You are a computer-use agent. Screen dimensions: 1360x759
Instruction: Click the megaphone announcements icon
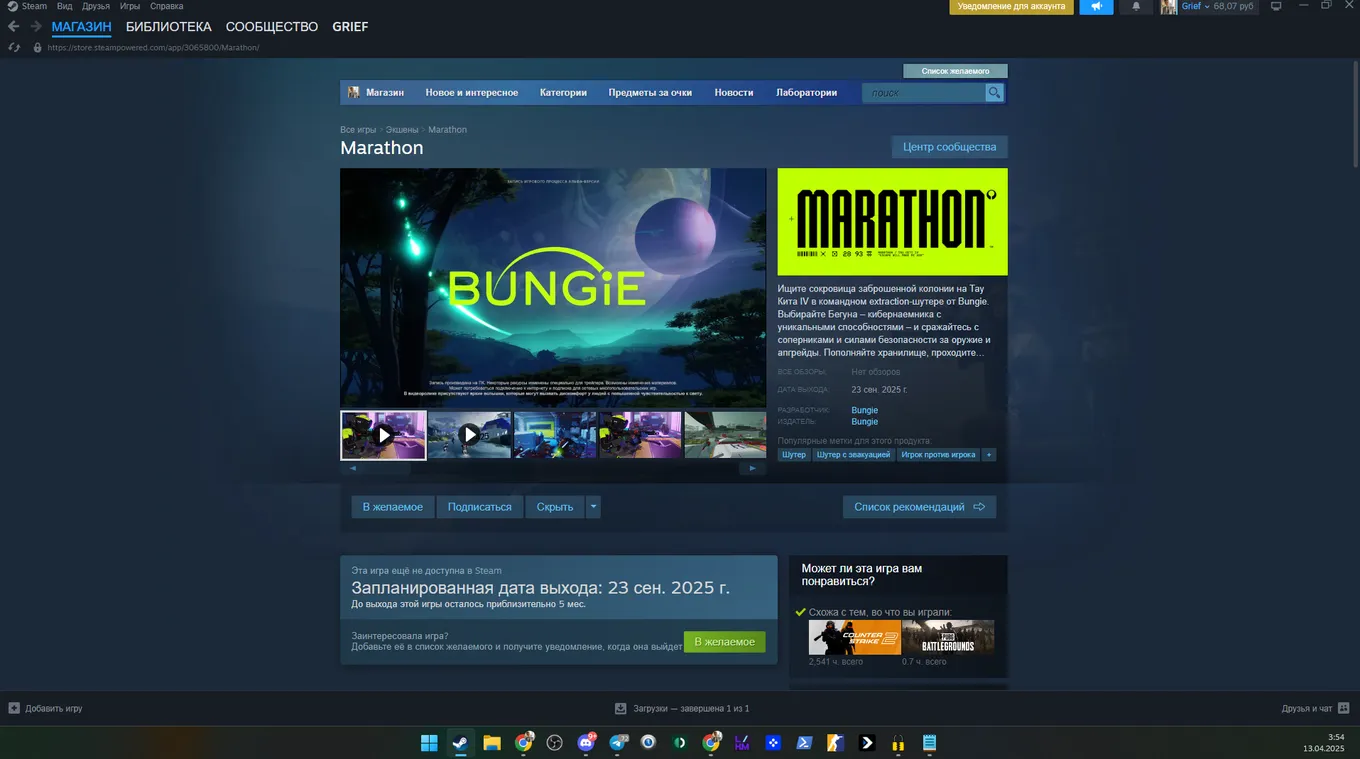click(x=1096, y=7)
